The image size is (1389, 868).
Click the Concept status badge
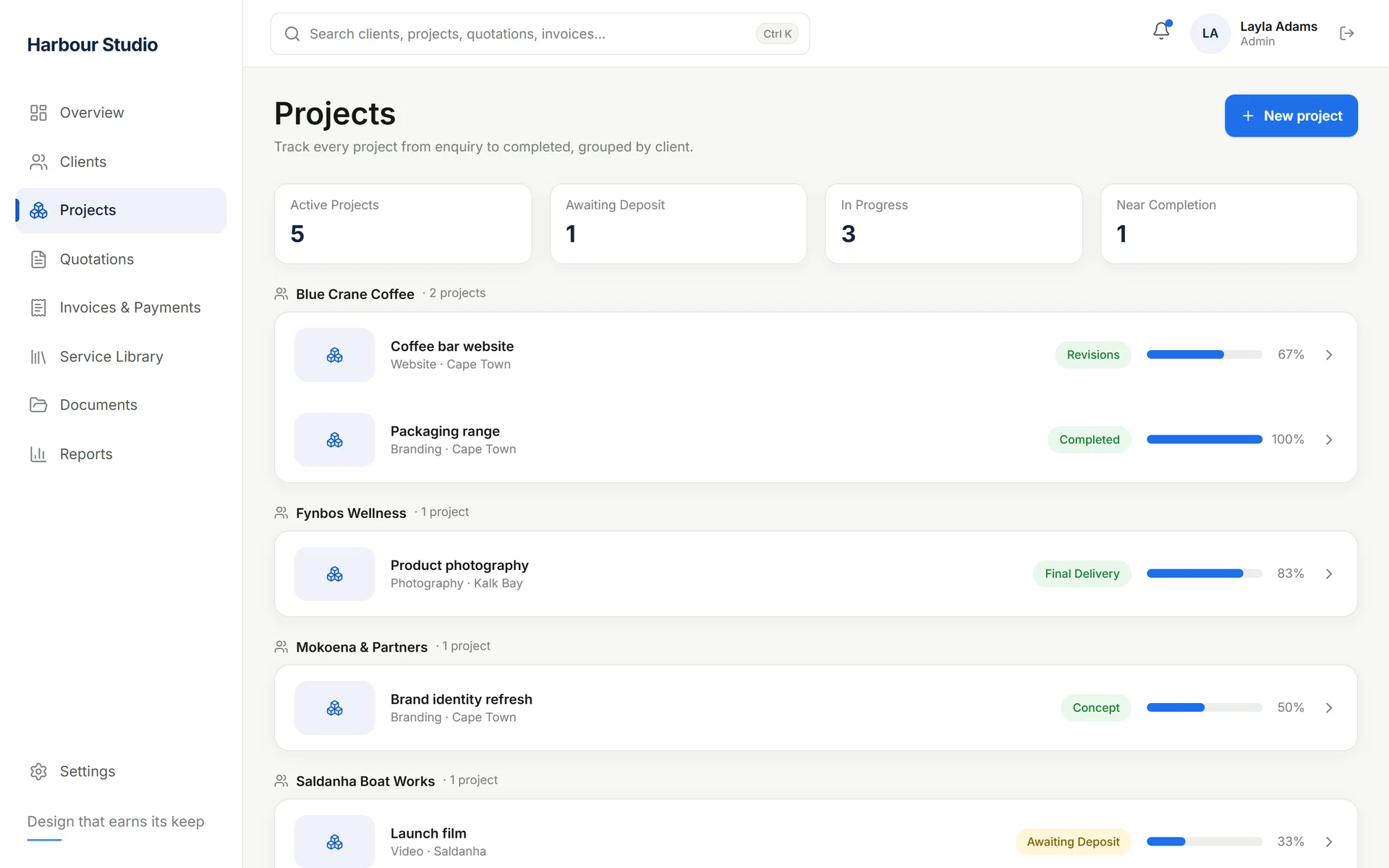coord(1095,708)
